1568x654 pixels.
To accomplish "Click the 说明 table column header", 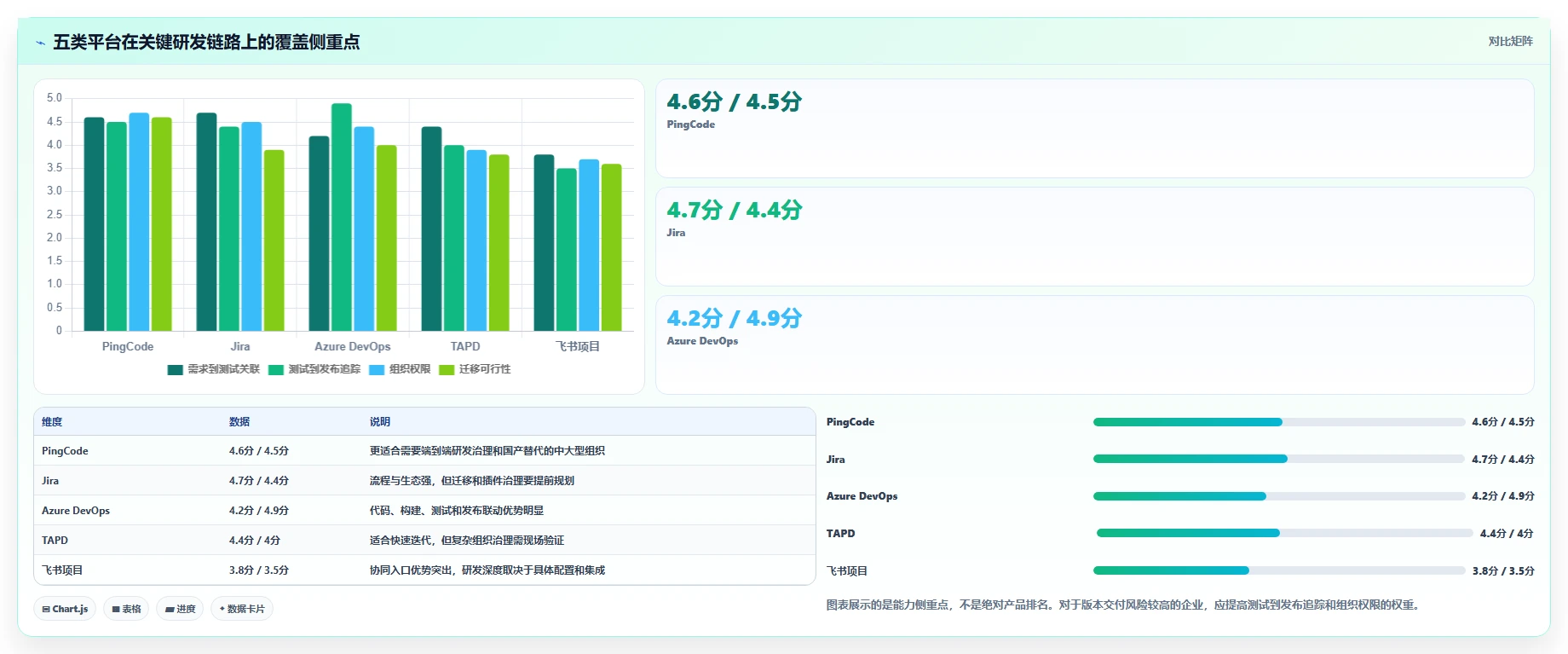I will (x=380, y=422).
